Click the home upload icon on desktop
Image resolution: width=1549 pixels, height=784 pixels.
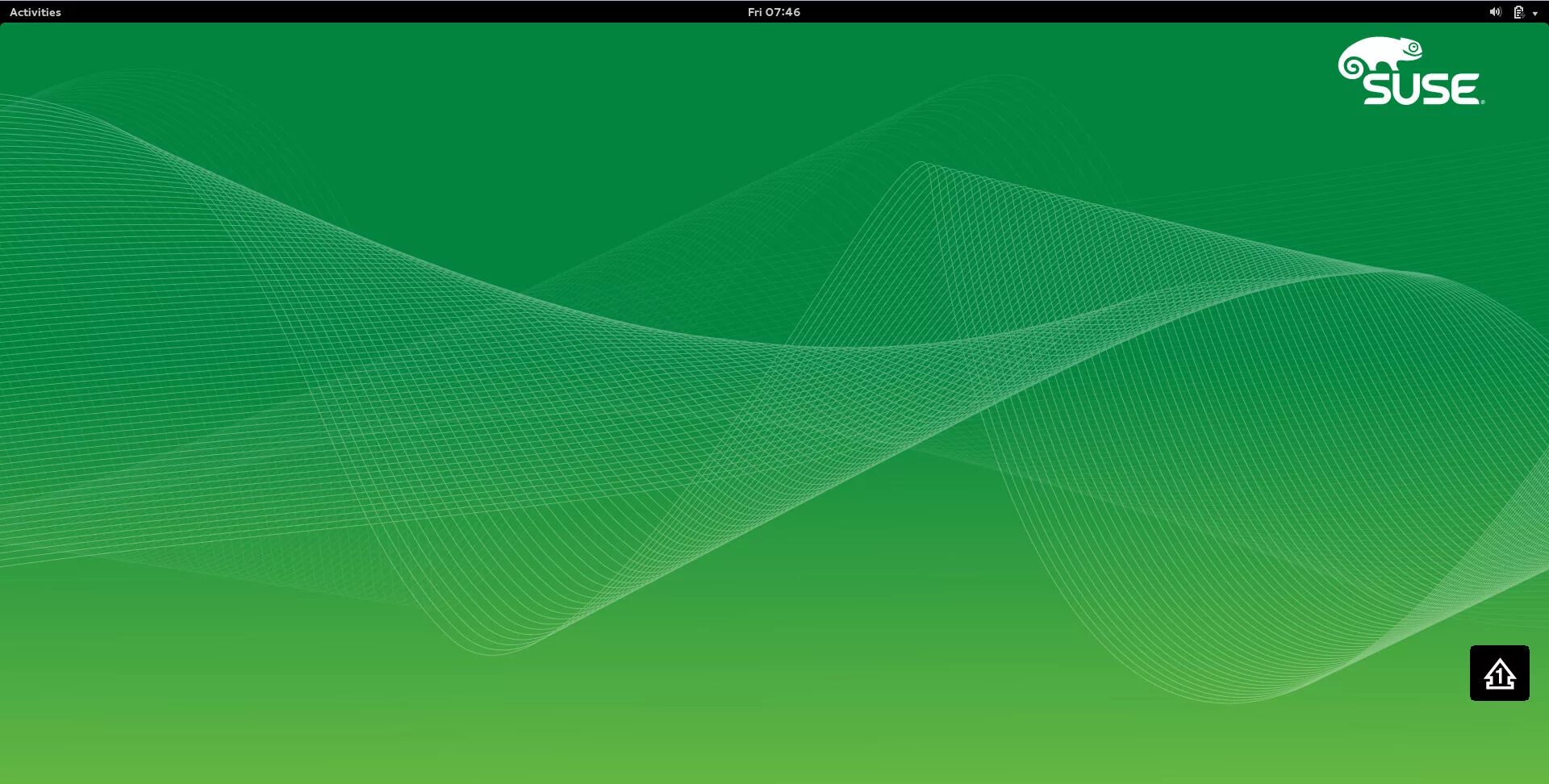point(1500,673)
